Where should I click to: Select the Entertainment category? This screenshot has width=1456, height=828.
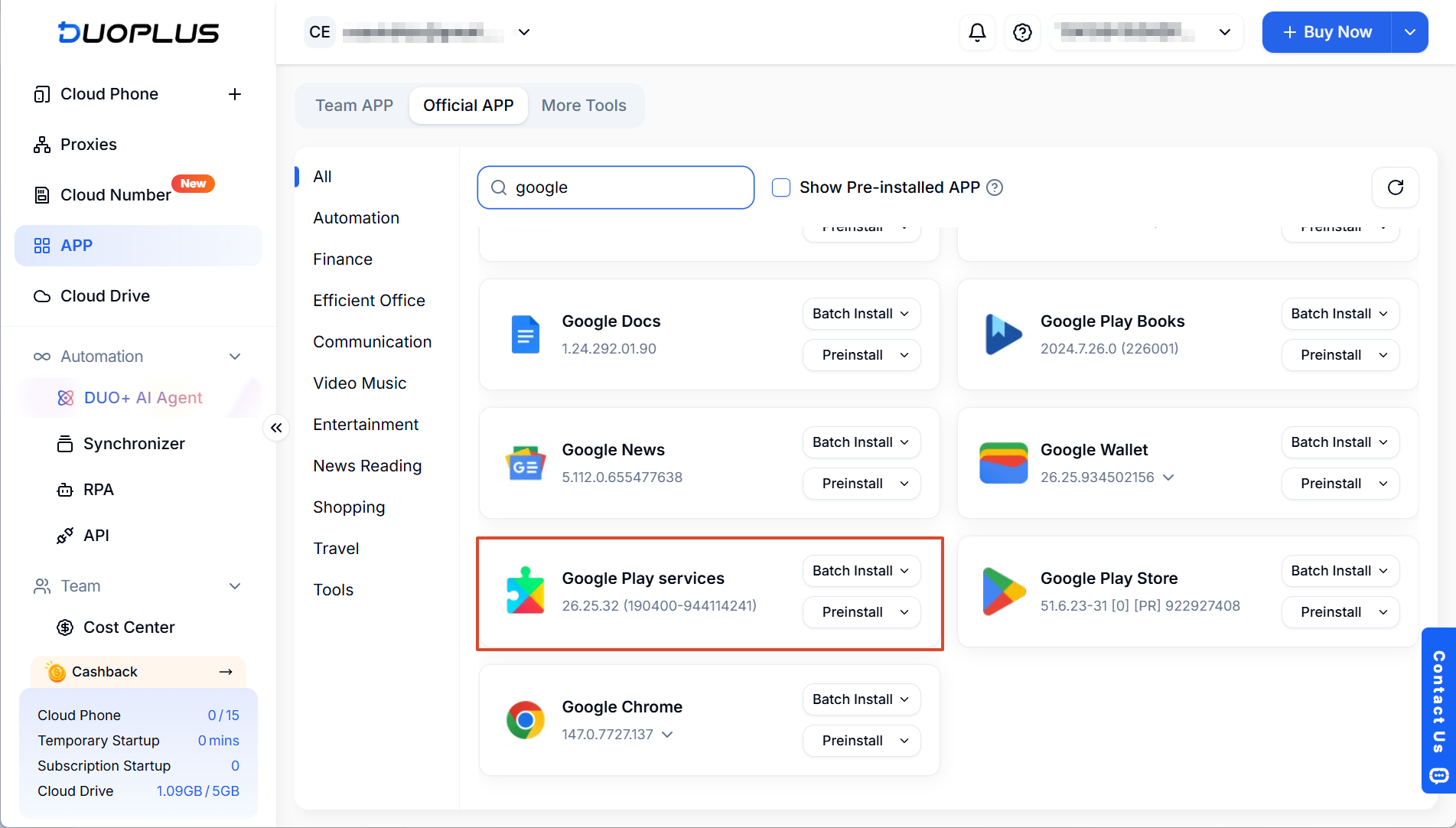click(x=366, y=425)
